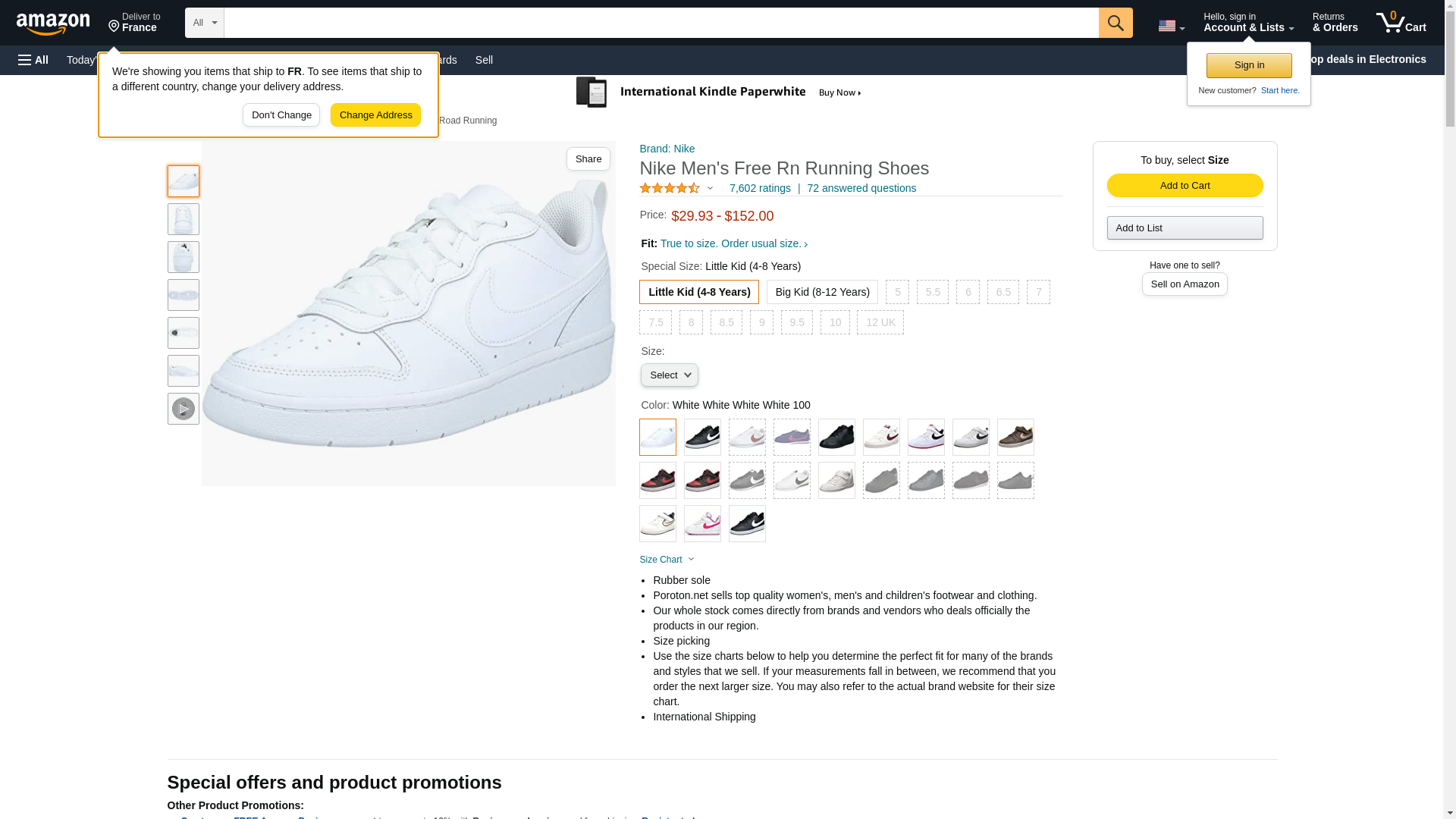
Task: Open the Sell menu item
Action: click(484, 60)
